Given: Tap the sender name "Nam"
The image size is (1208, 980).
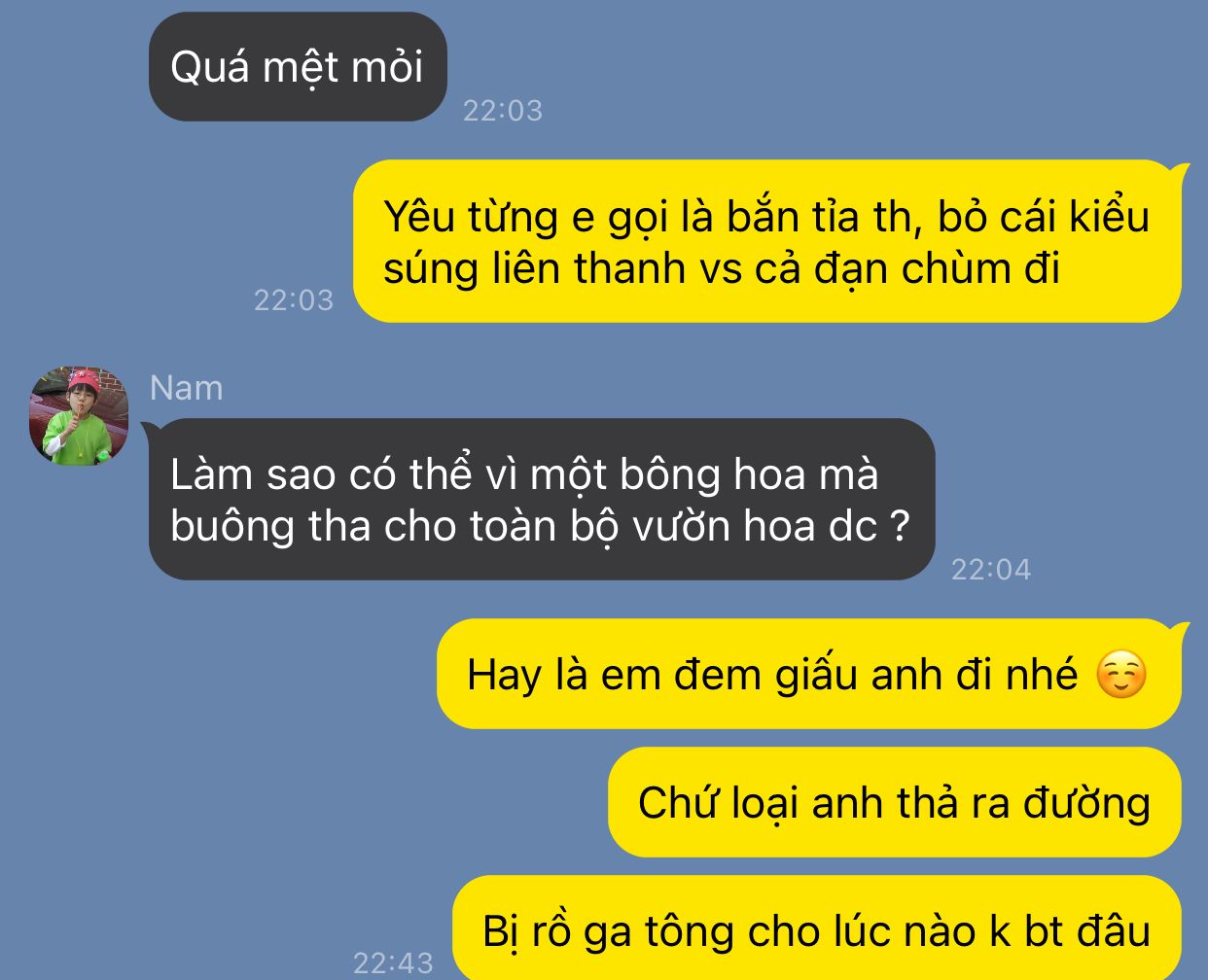Looking at the screenshot, I should point(187,388).
